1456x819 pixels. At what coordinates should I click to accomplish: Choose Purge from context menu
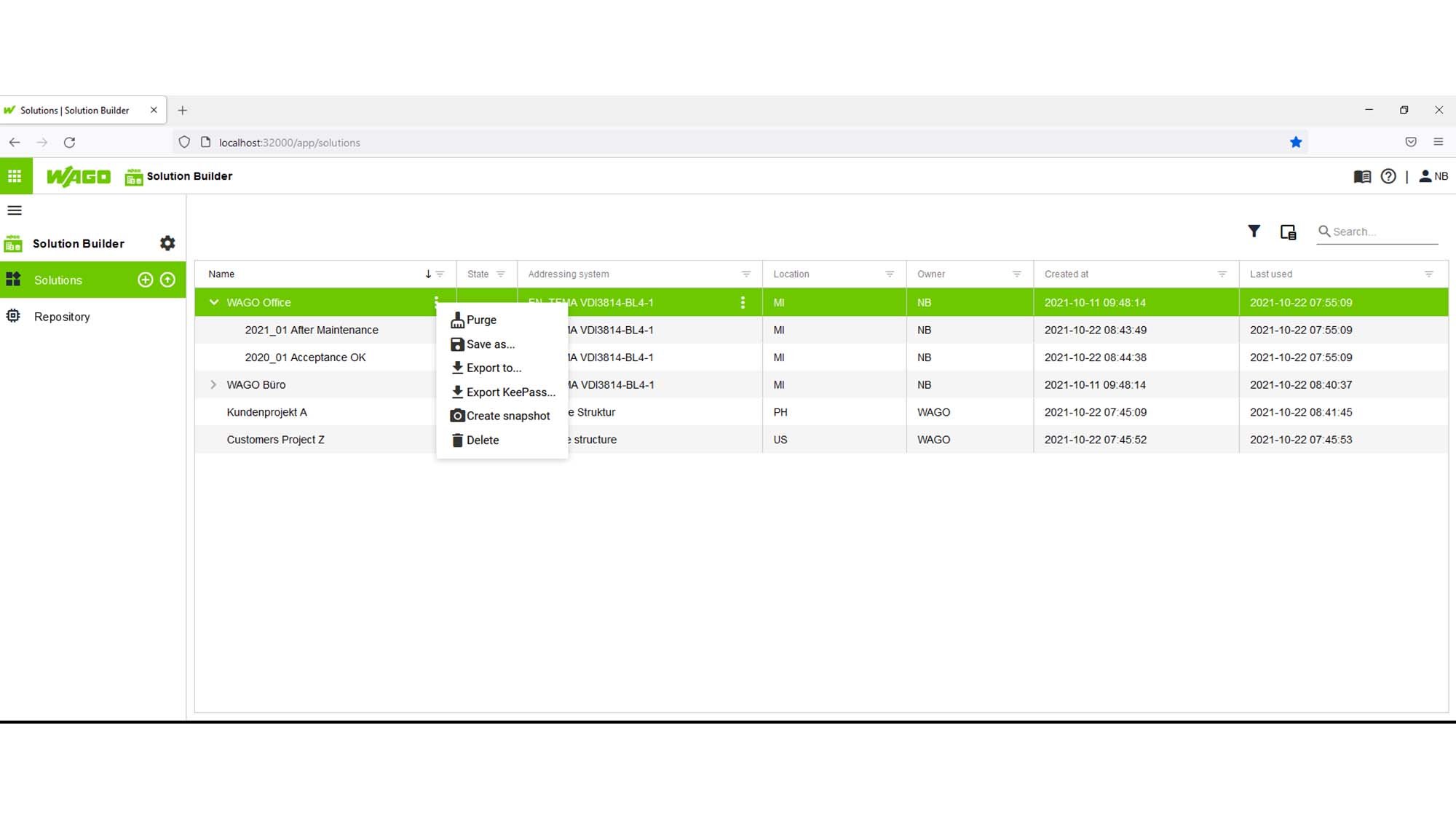502,320
